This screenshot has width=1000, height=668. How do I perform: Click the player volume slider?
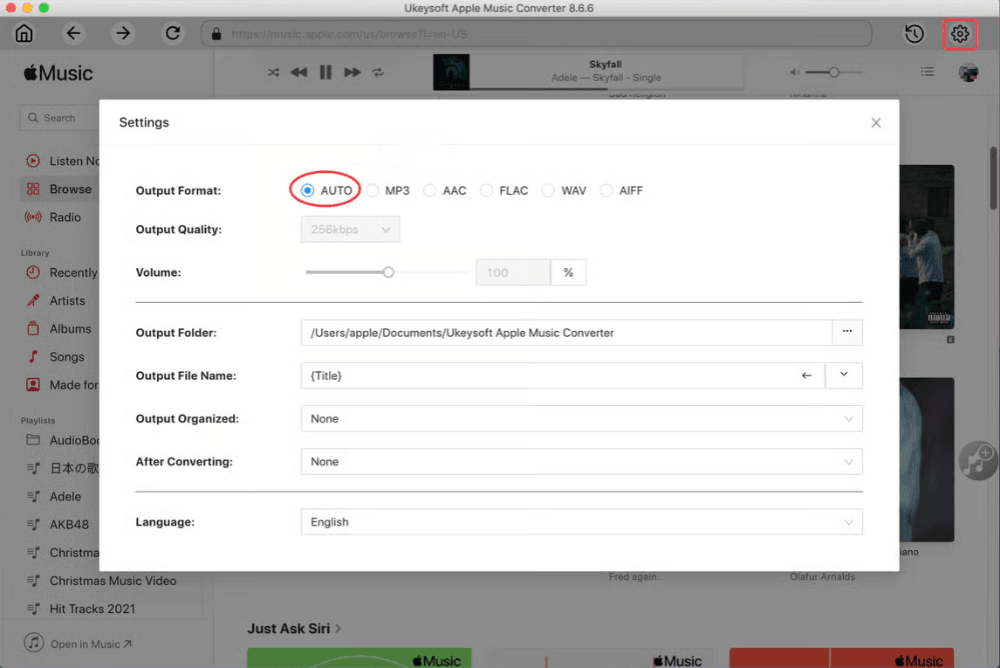click(x=834, y=72)
